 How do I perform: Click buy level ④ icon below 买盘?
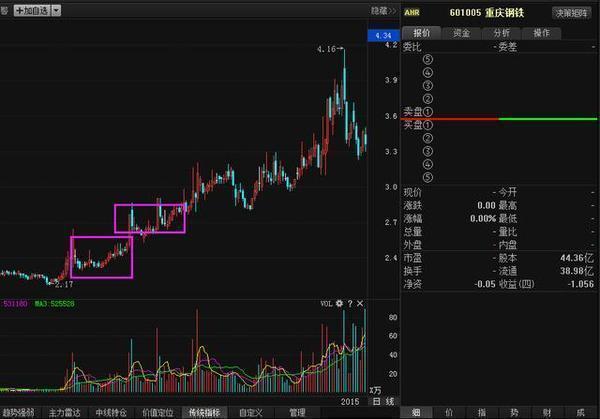[428, 164]
